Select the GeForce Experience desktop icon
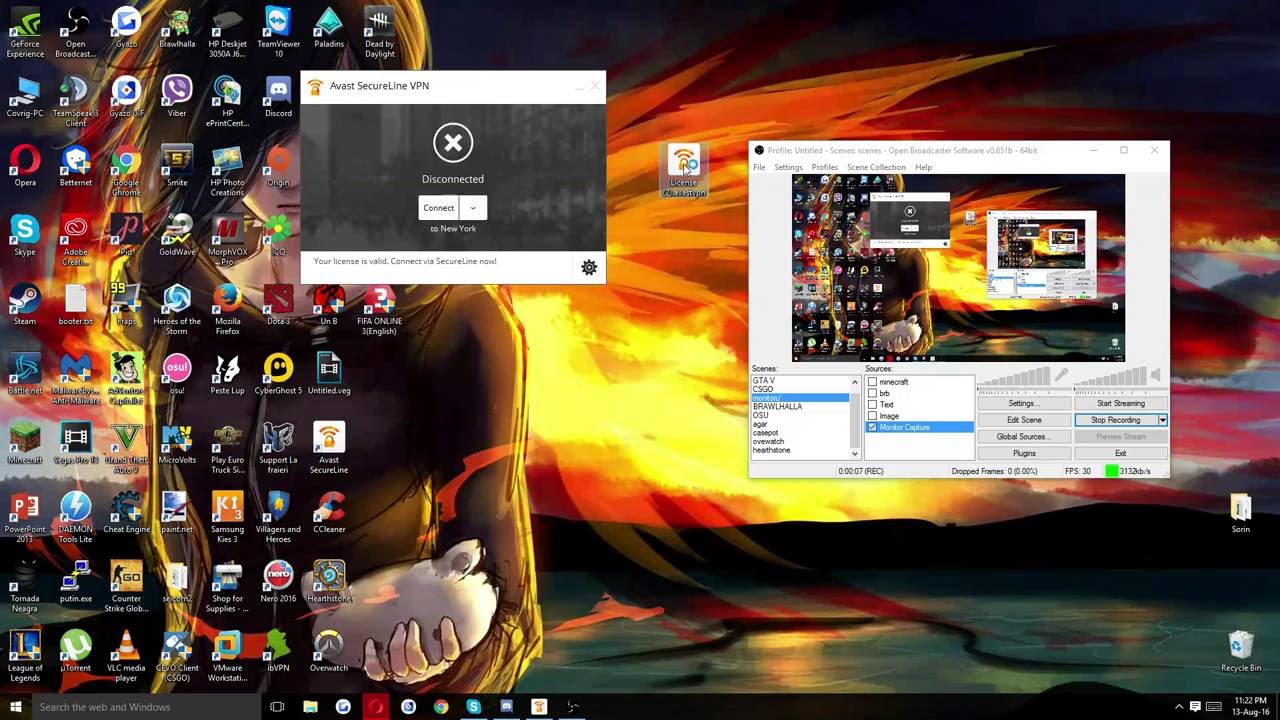1280x720 pixels. [x=25, y=34]
